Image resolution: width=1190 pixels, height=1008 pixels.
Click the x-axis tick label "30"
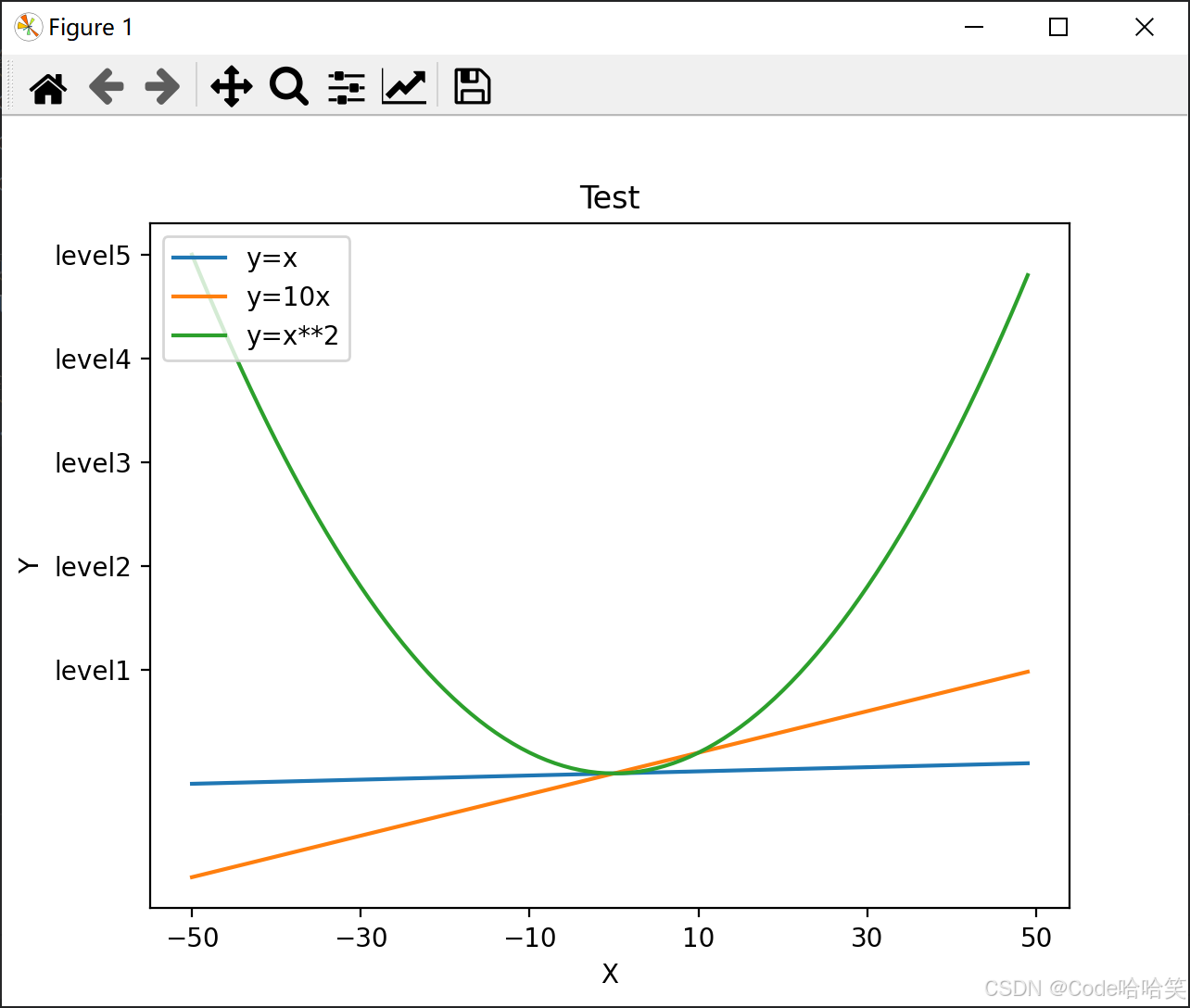tap(867, 938)
